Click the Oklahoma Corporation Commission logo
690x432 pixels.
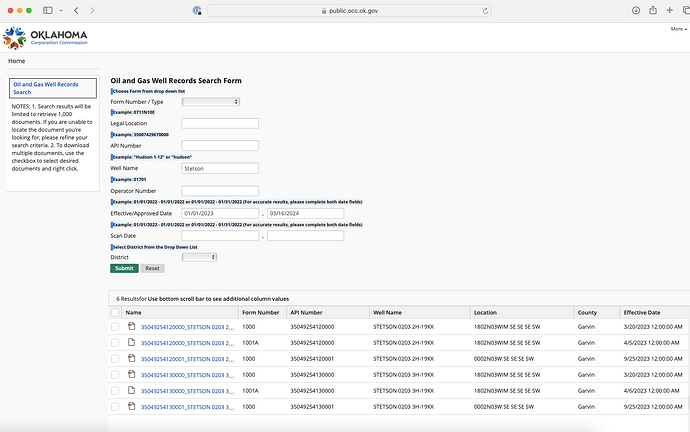[x=45, y=38]
